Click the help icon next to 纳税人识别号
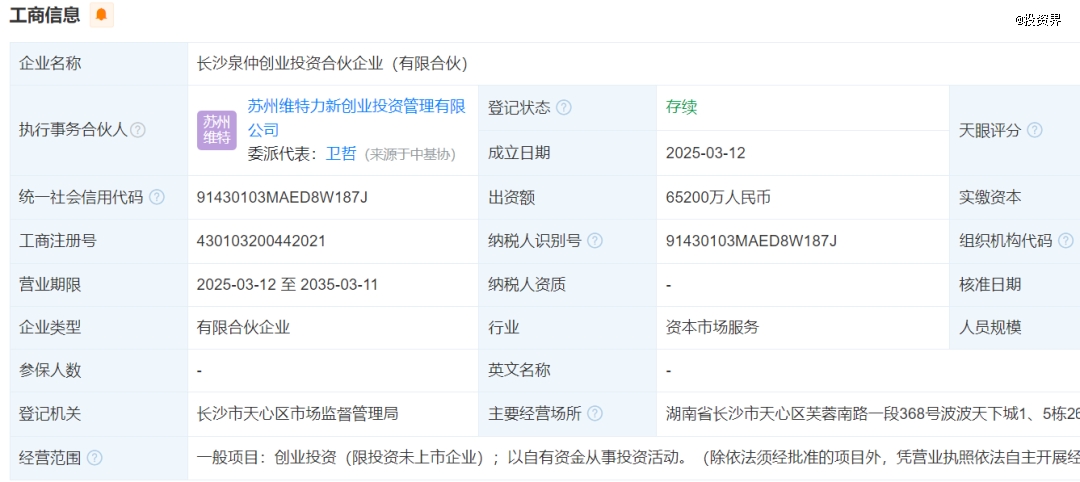1080x482 pixels. 594,241
